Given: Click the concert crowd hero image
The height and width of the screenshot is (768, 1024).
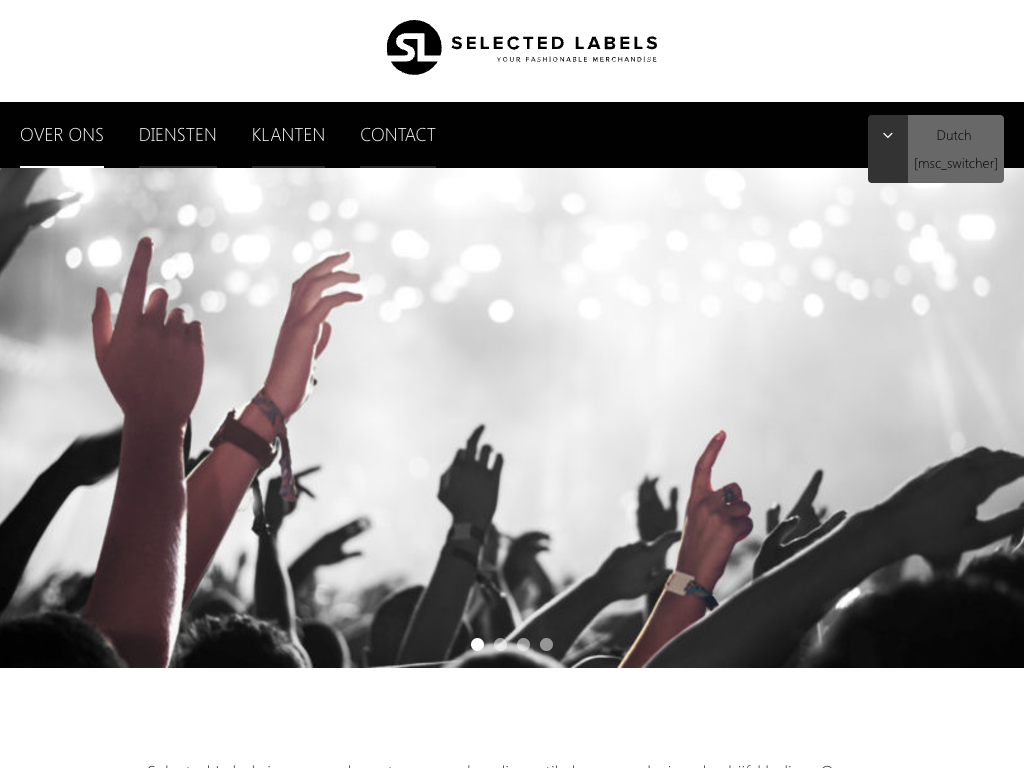Looking at the screenshot, I should (x=512, y=418).
